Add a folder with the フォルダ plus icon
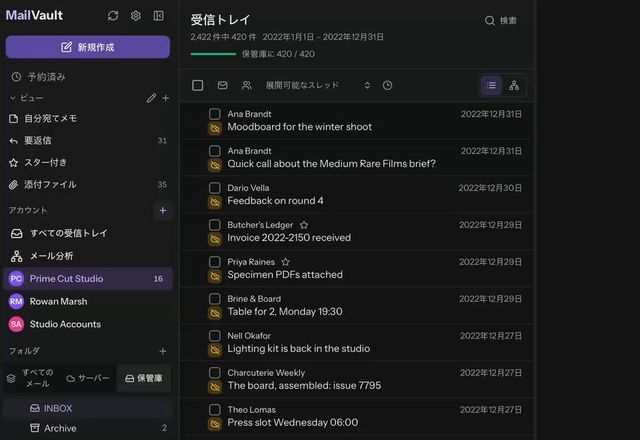The image size is (640, 440). tap(163, 351)
